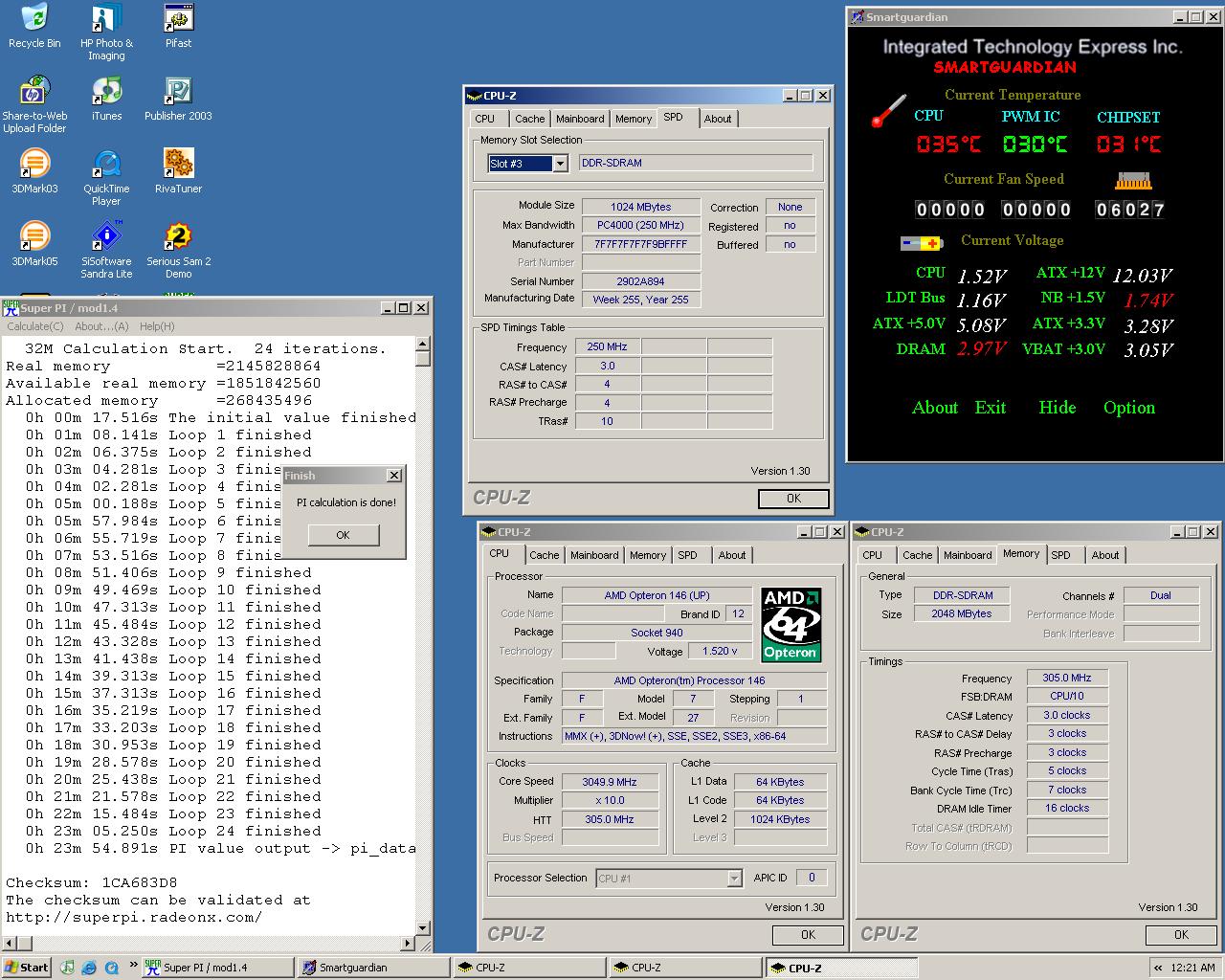The image size is (1225, 980).
Task: Click the Smartguardian thermometer icon
Action: coord(889,110)
